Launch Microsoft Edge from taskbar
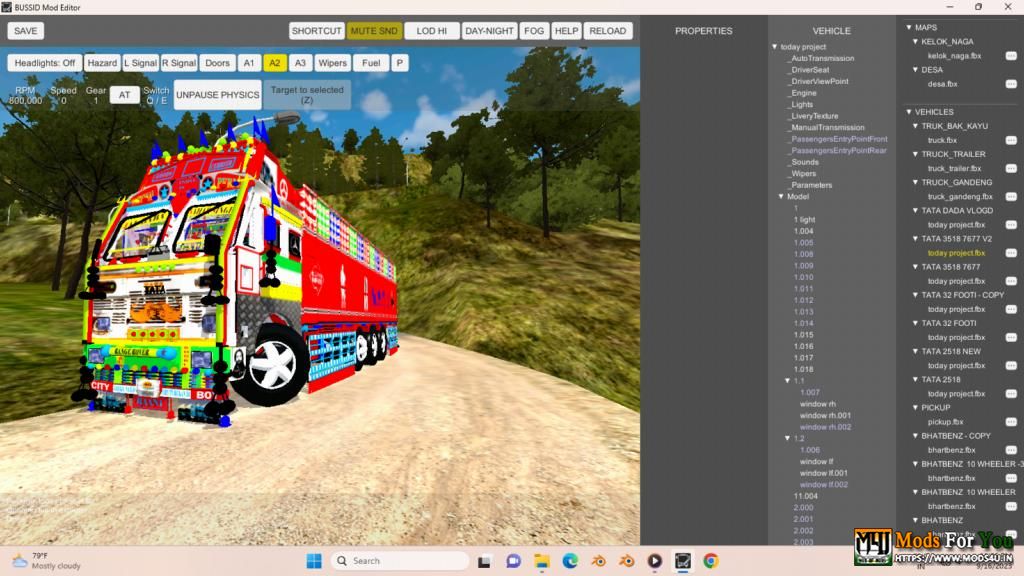 point(570,561)
